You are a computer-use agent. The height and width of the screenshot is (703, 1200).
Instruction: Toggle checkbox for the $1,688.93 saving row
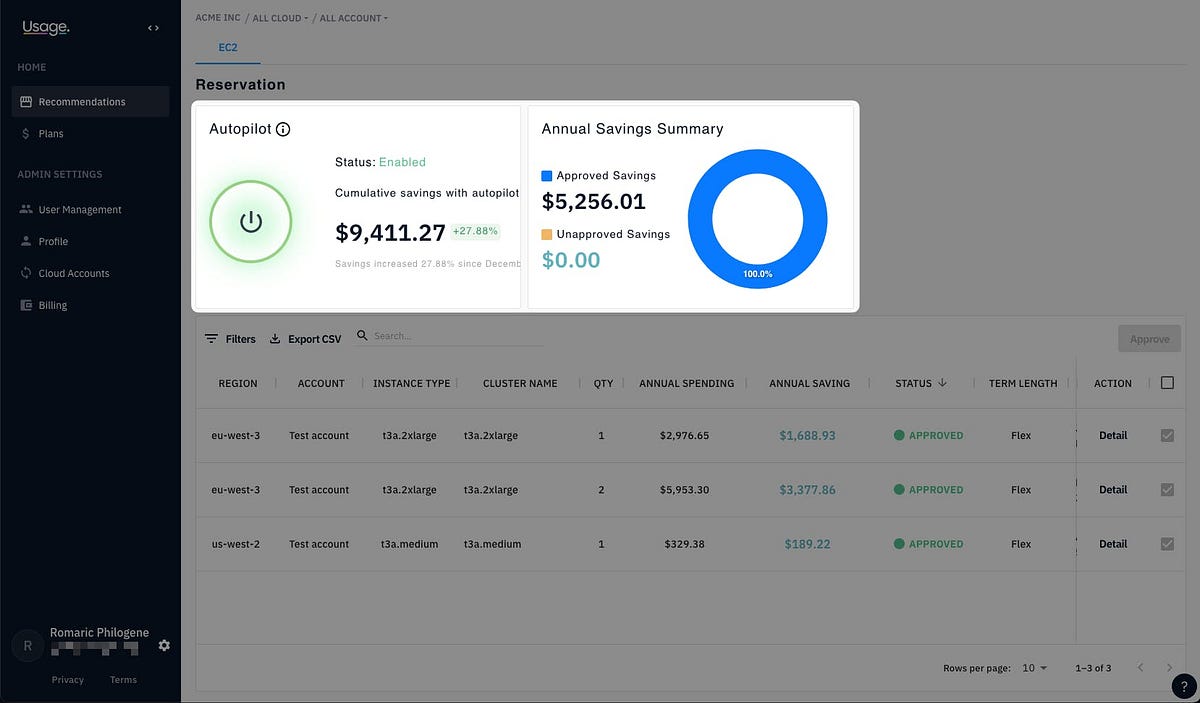1167,435
